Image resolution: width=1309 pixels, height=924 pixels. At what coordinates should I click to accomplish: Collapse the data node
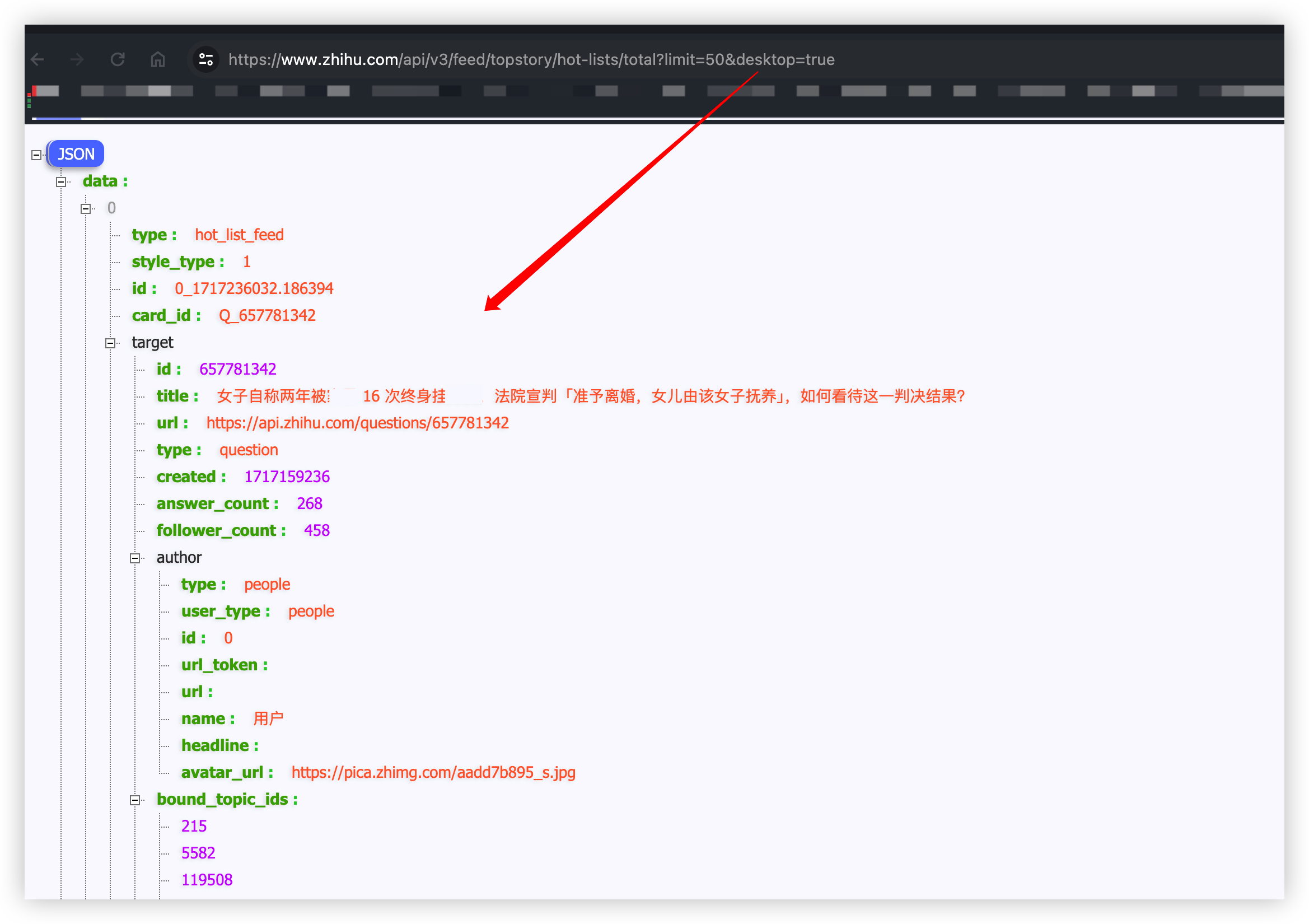[61, 182]
